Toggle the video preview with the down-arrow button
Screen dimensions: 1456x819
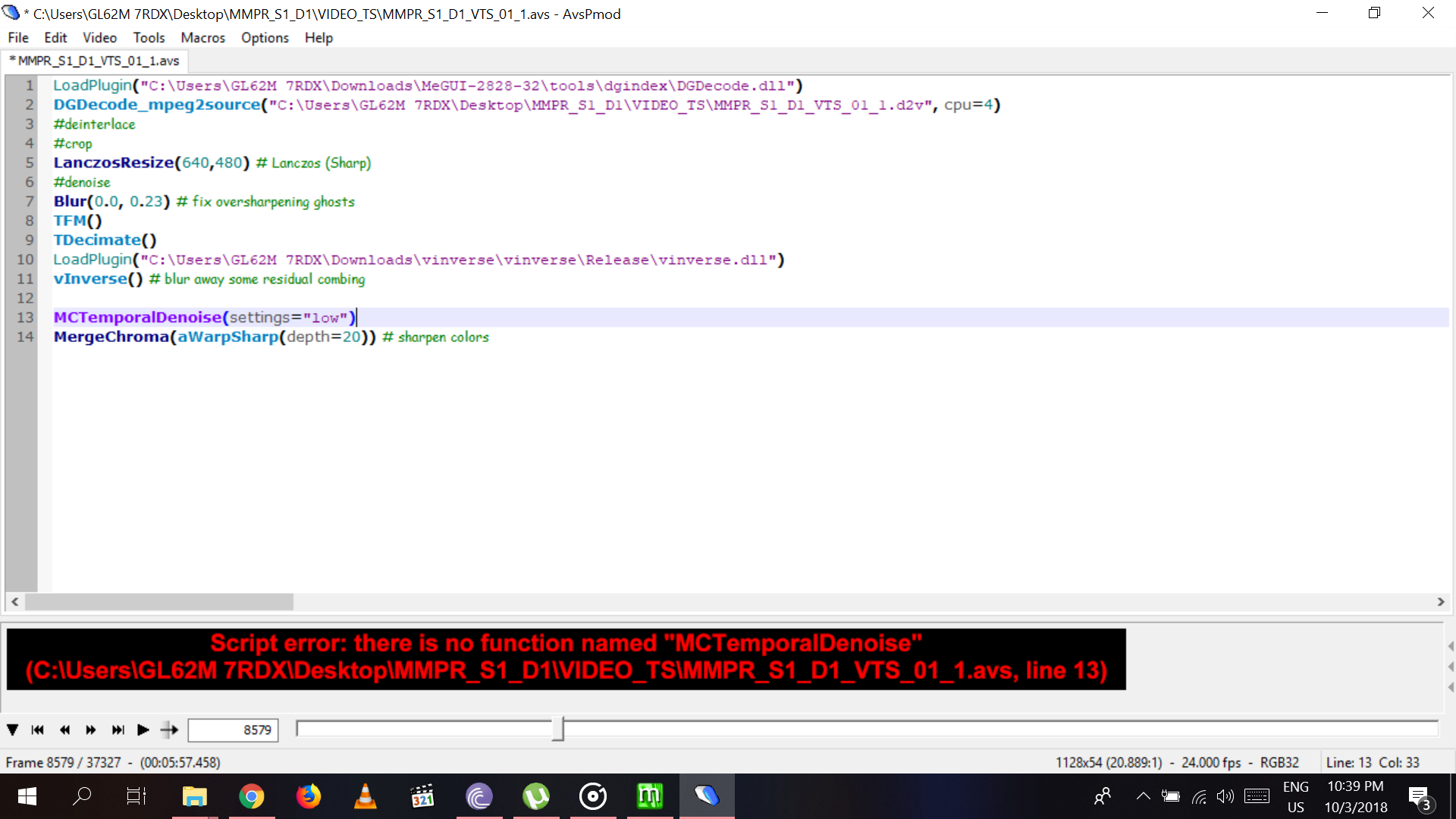tap(13, 730)
